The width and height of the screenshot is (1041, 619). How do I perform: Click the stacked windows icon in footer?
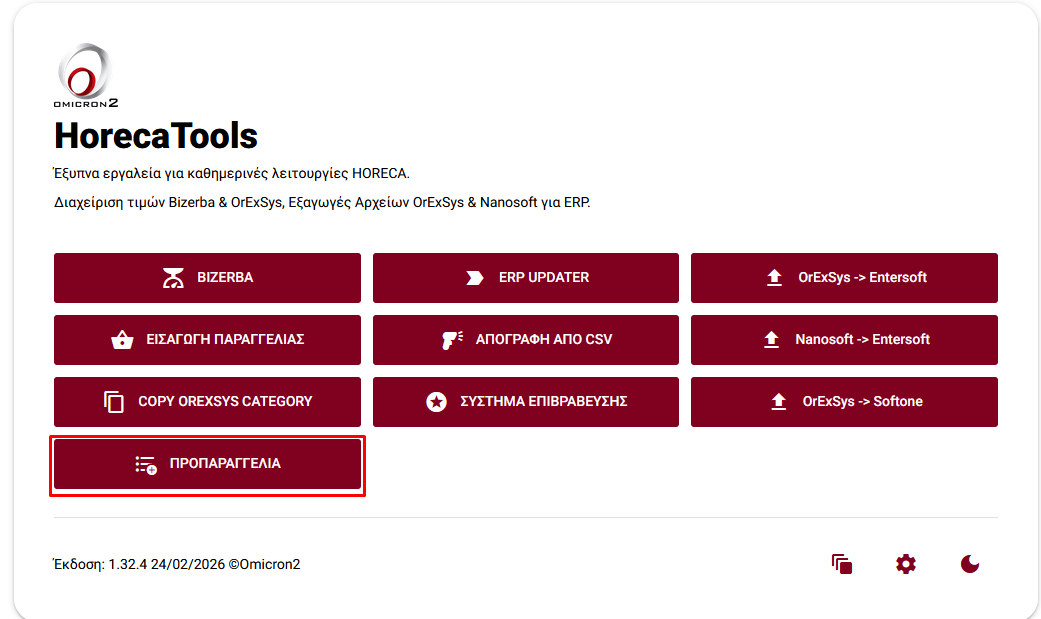pyautogui.click(x=842, y=564)
